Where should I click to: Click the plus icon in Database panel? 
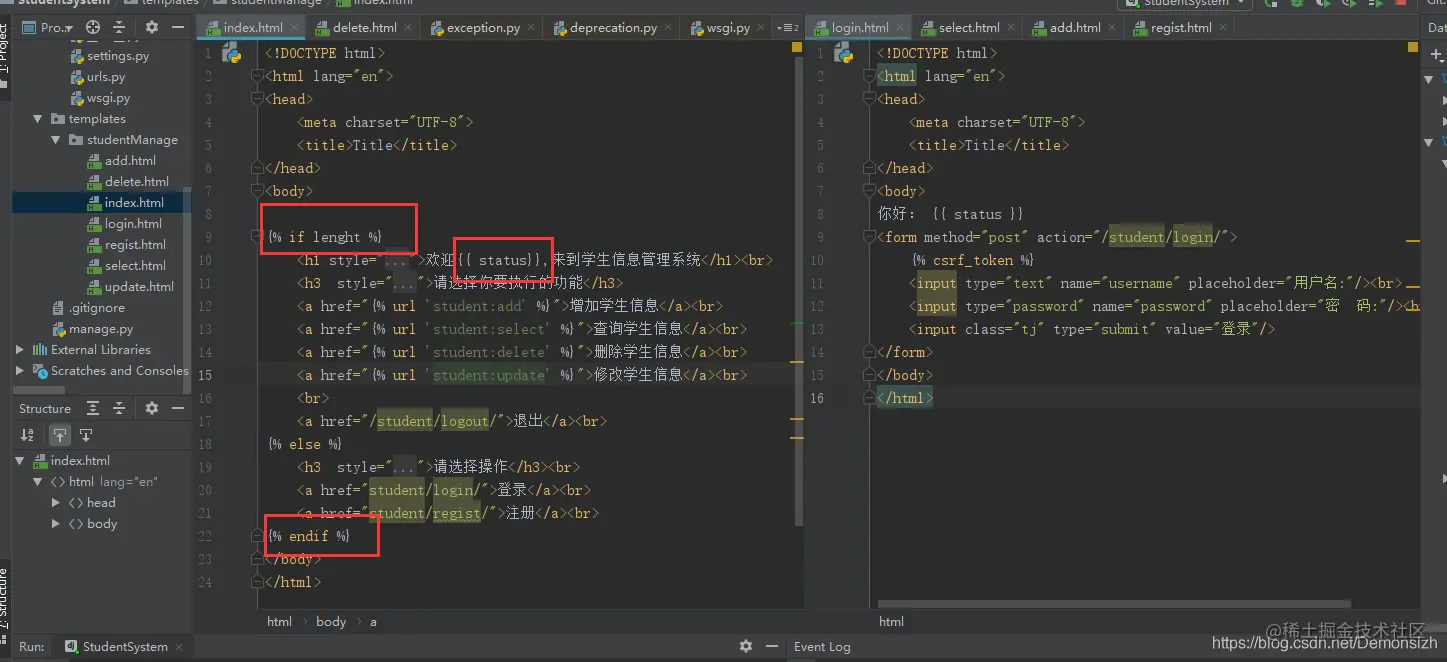[x=1437, y=54]
